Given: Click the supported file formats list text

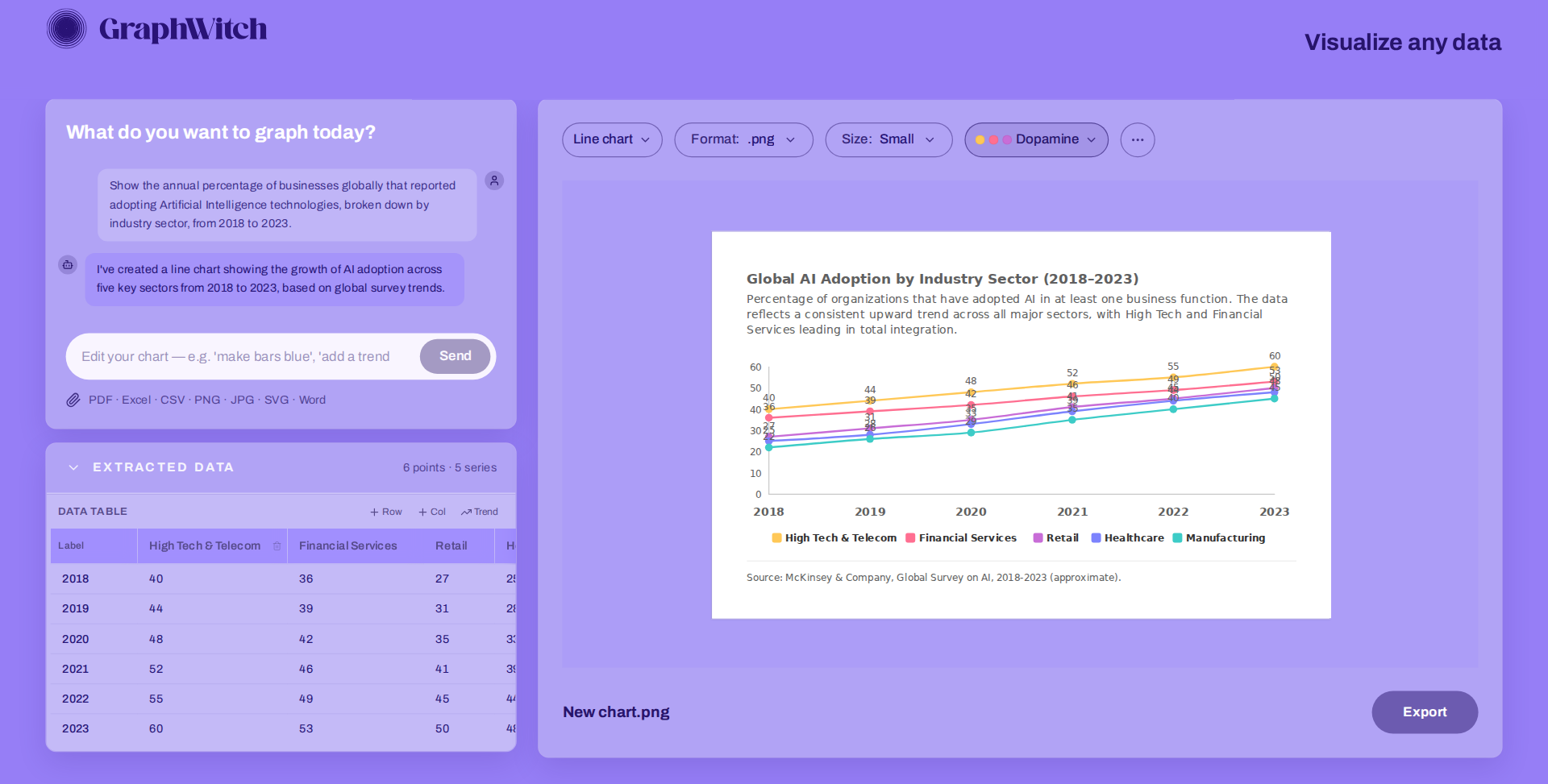Looking at the screenshot, I should coord(207,400).
